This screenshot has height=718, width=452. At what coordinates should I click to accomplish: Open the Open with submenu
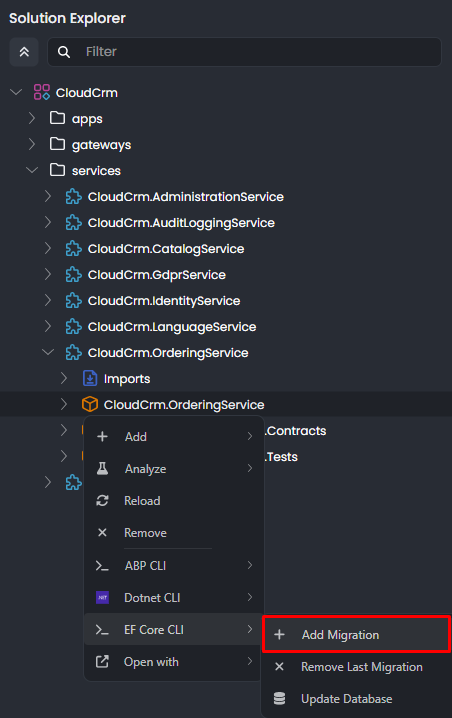(174, 662)
